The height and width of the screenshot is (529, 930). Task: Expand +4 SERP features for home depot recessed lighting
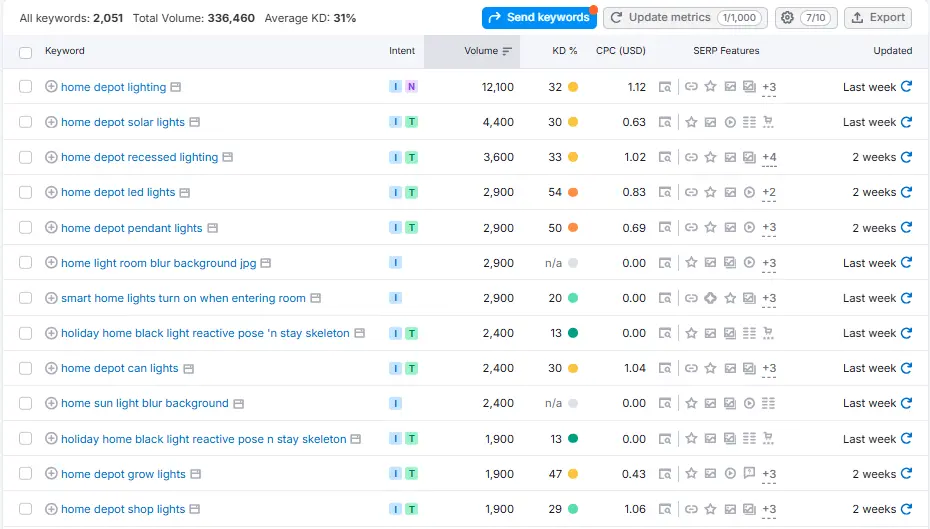pyautogui.click(x=769, y=158)
